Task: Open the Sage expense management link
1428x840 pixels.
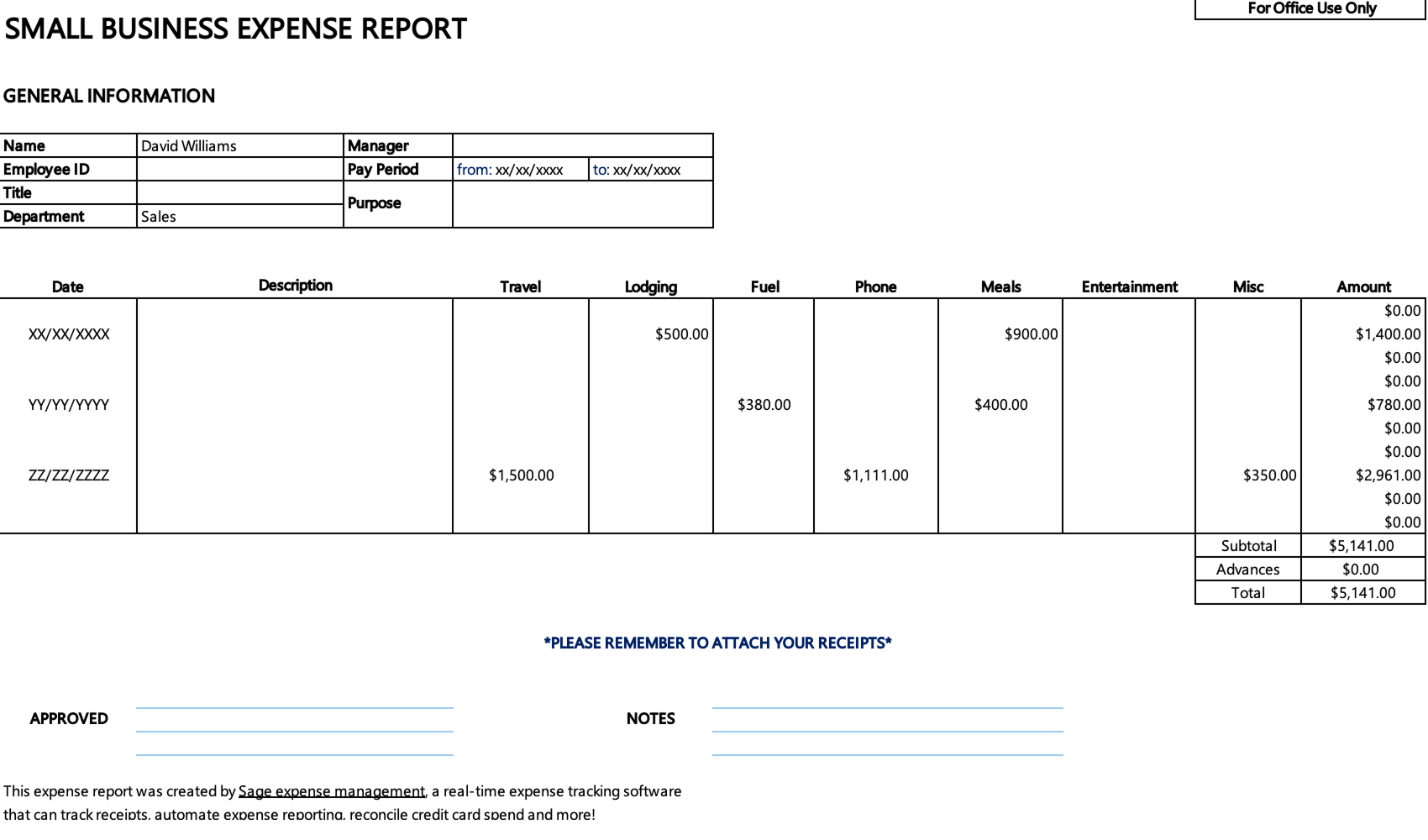Action: (331, 790)
